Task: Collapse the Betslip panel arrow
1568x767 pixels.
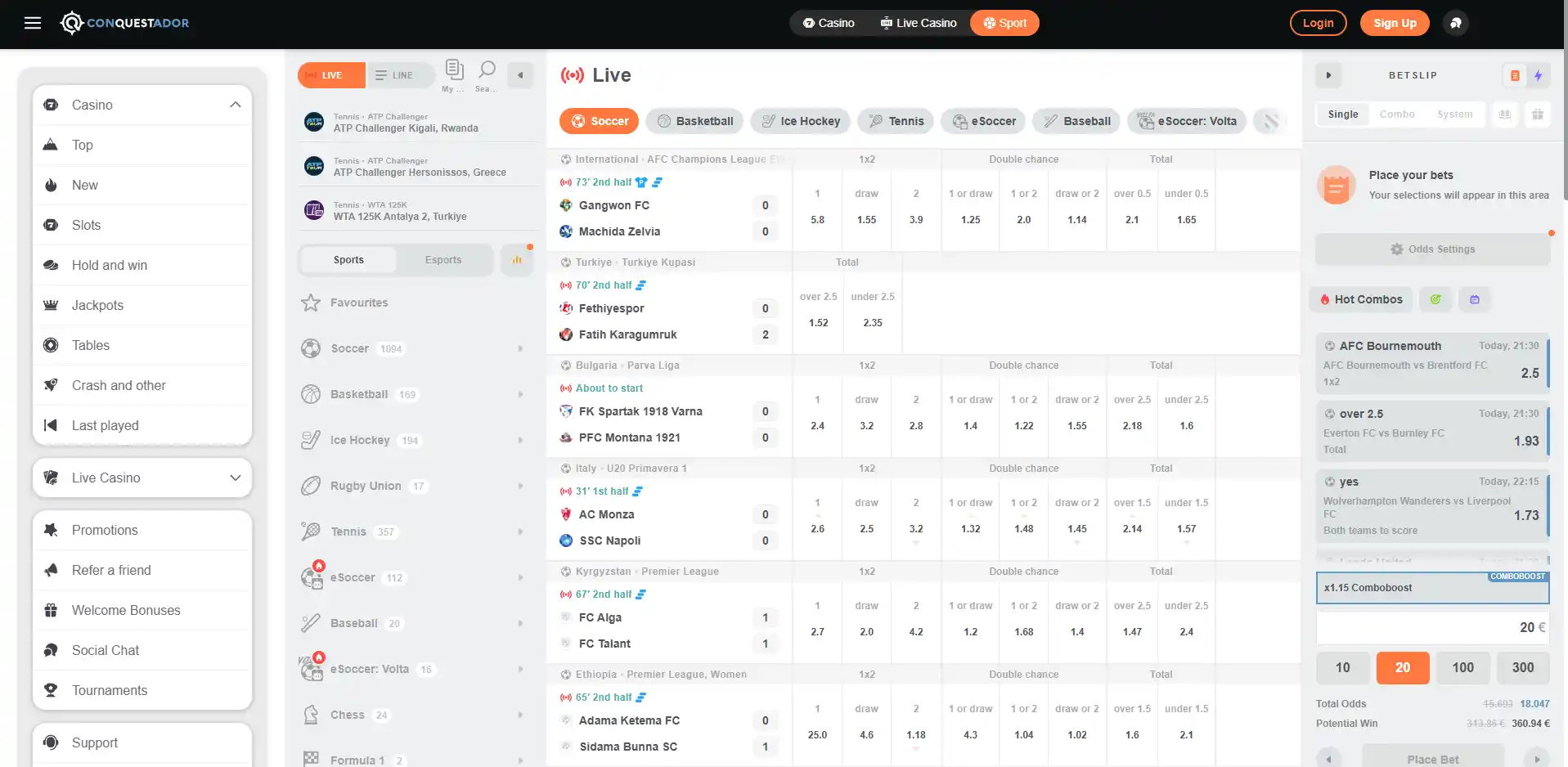Action: click(1328, 75)
